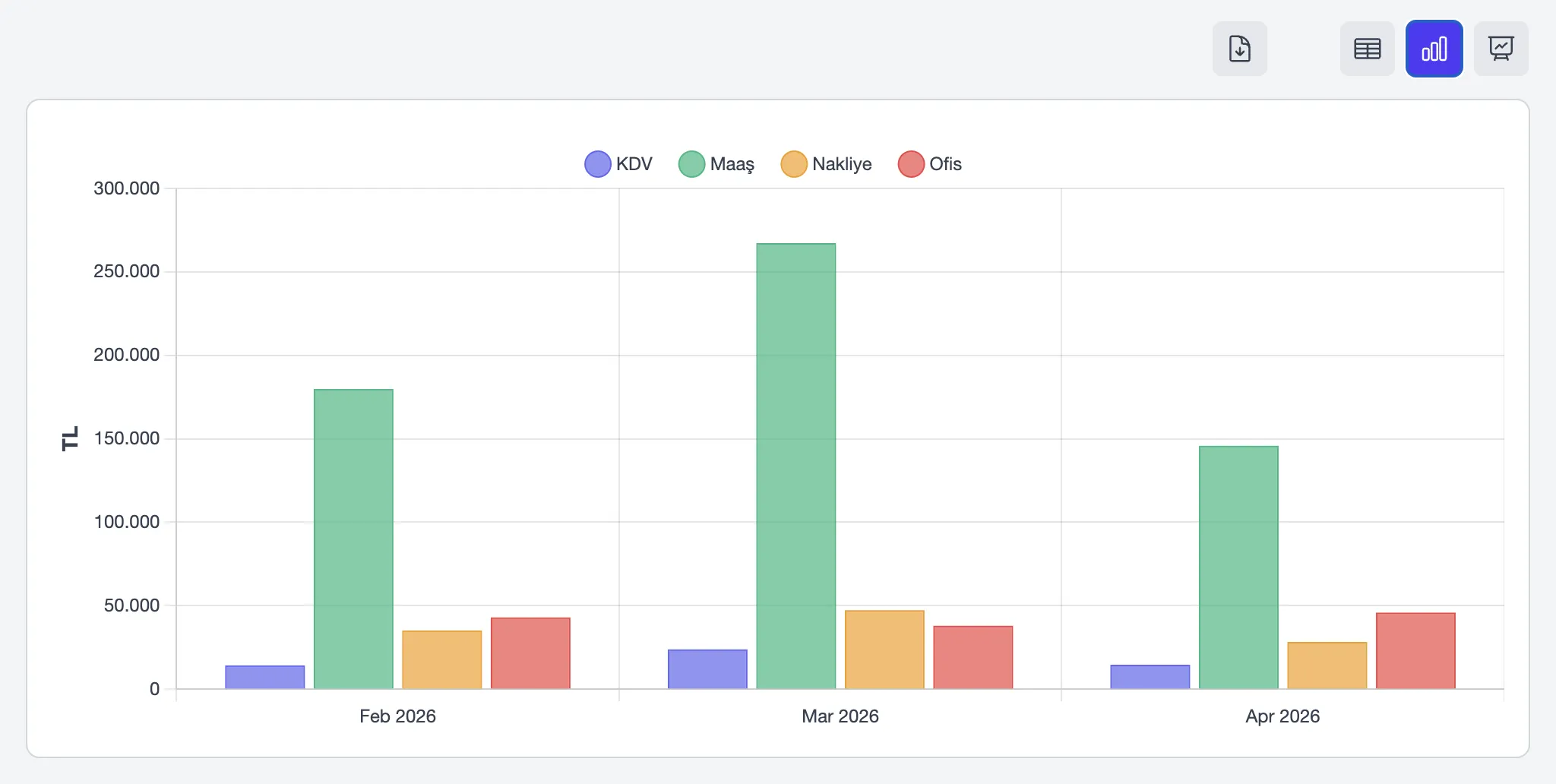Toggle the Ofis legend series

[x=929, y=164]
